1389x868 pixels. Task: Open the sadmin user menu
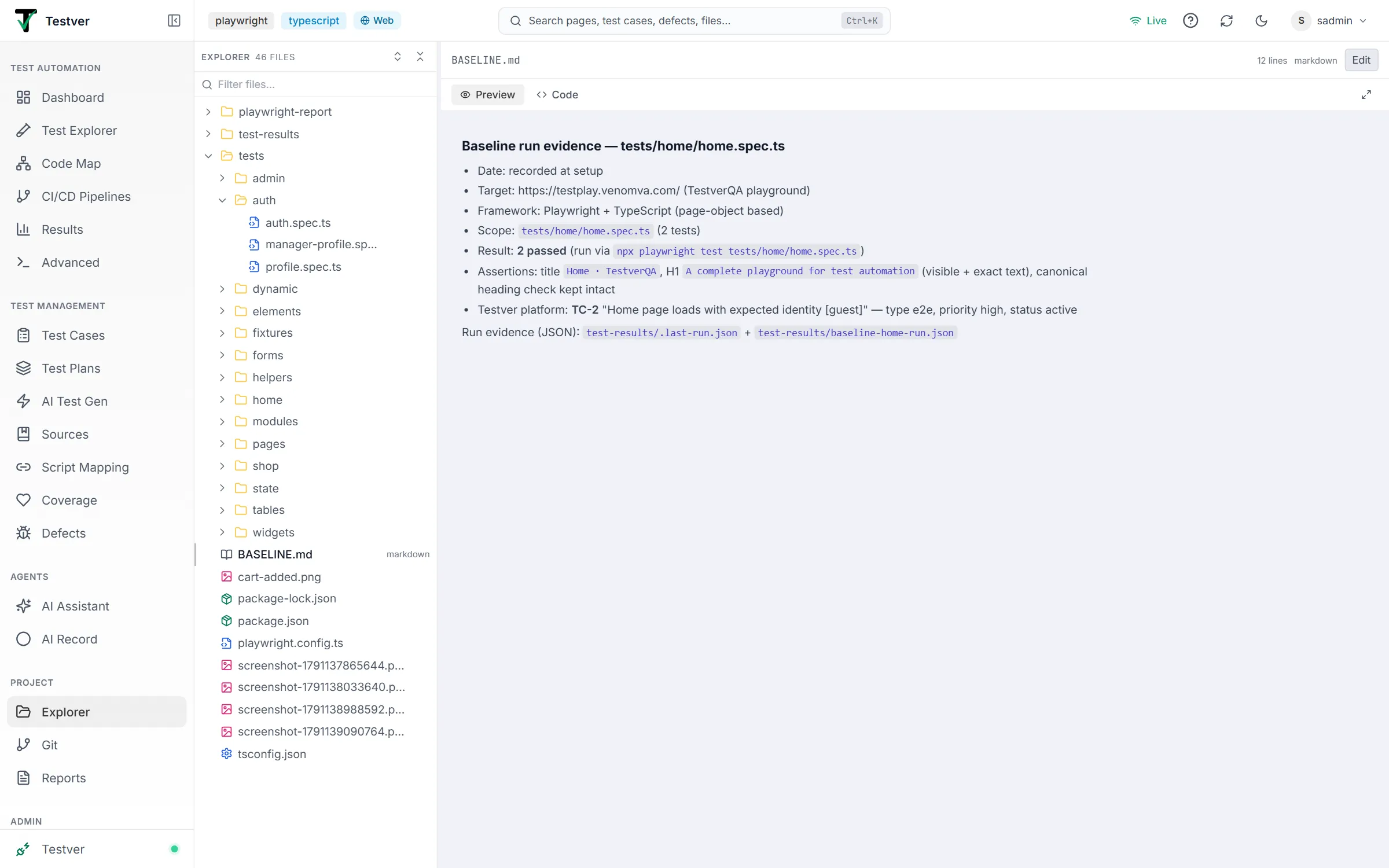(x=1329, y=21)
